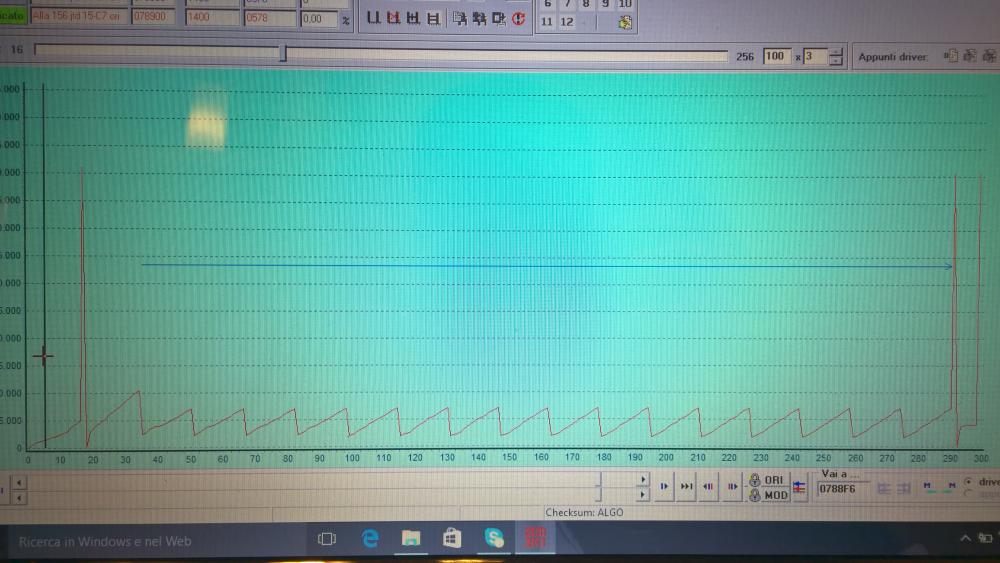Viewport: 1000px width, 563px height.
Task: Select map number 8
Action: coord(586,4)
